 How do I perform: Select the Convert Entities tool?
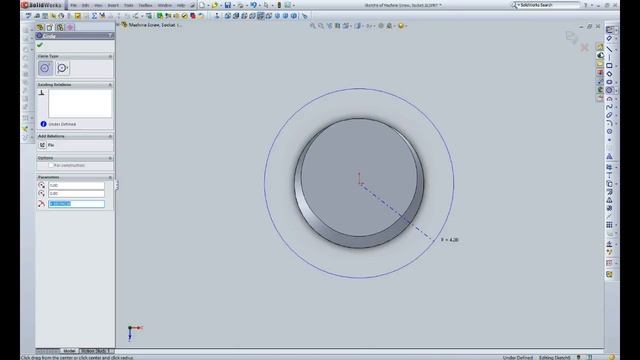tap(609, 184)
